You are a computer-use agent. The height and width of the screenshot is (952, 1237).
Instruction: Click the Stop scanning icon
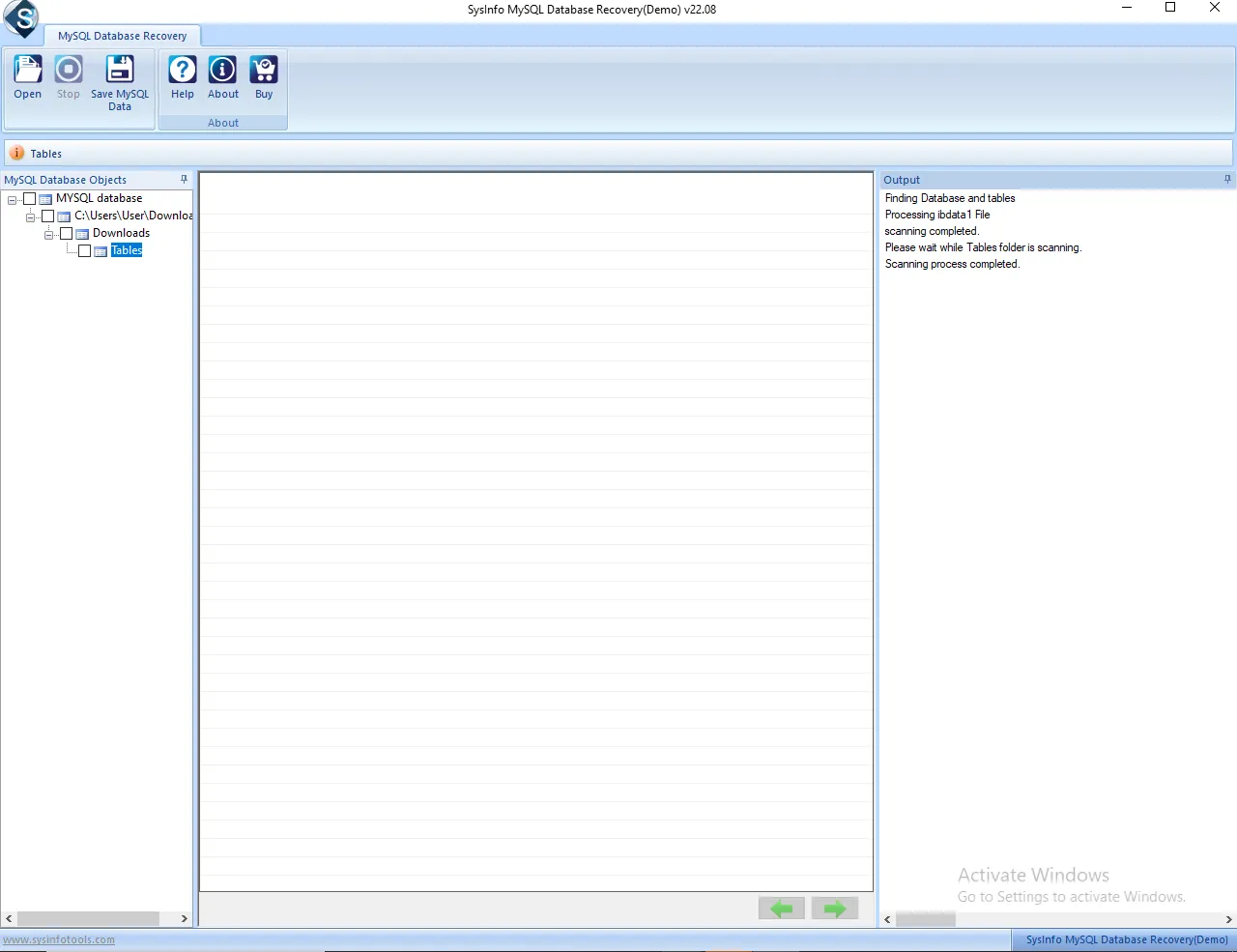click(69, 70)
